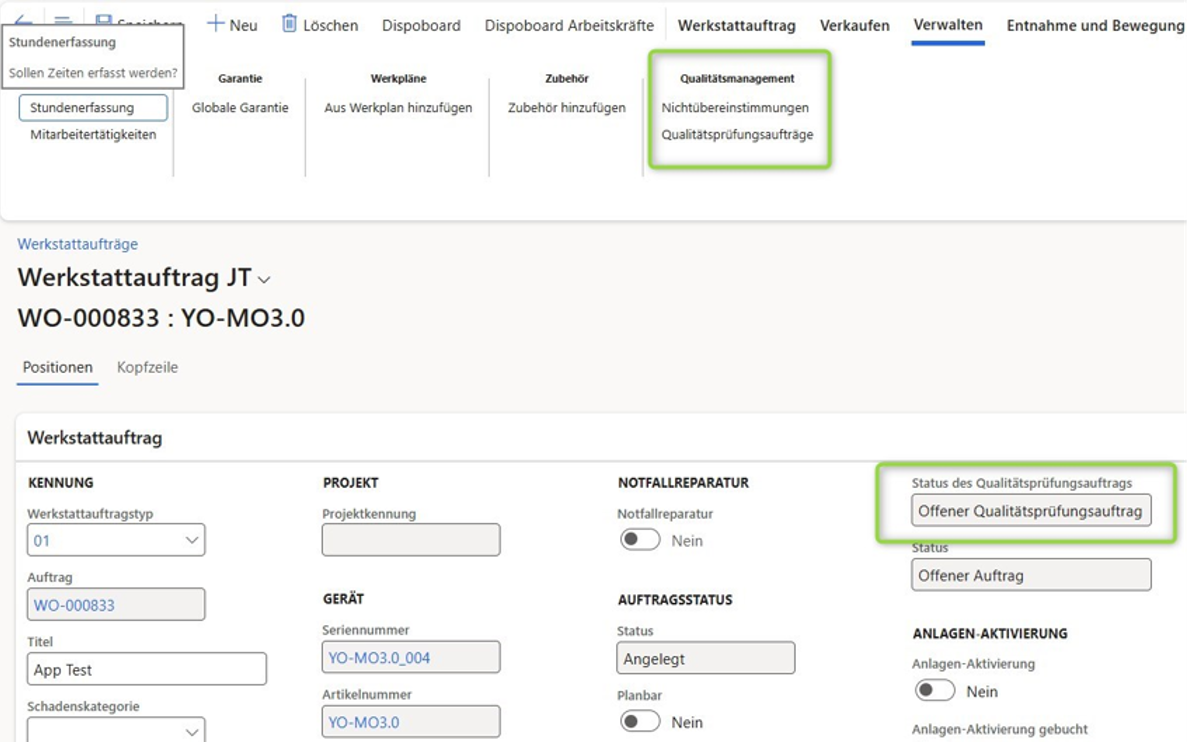Open Mitarbeitertätigkeiten

coord(93,134)
